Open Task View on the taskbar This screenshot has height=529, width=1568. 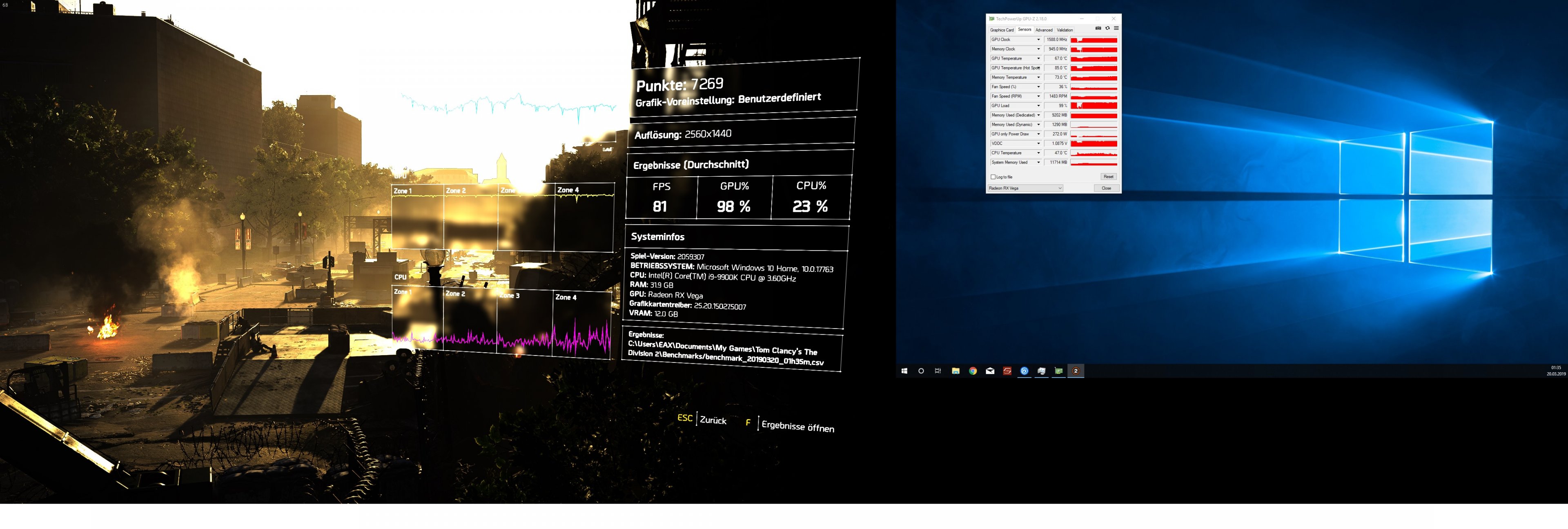[x=938, y=371]
